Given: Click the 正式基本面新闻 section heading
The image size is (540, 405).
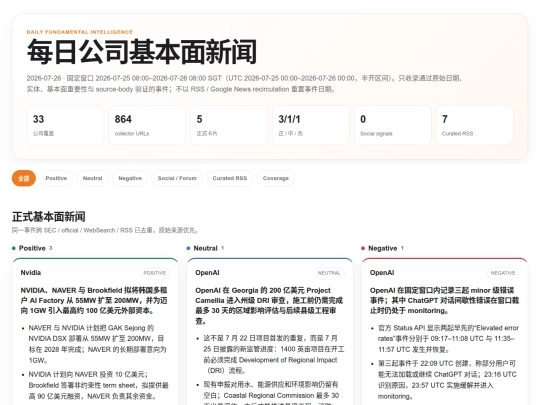Looking at the screenshot, I should pos(49,217).
